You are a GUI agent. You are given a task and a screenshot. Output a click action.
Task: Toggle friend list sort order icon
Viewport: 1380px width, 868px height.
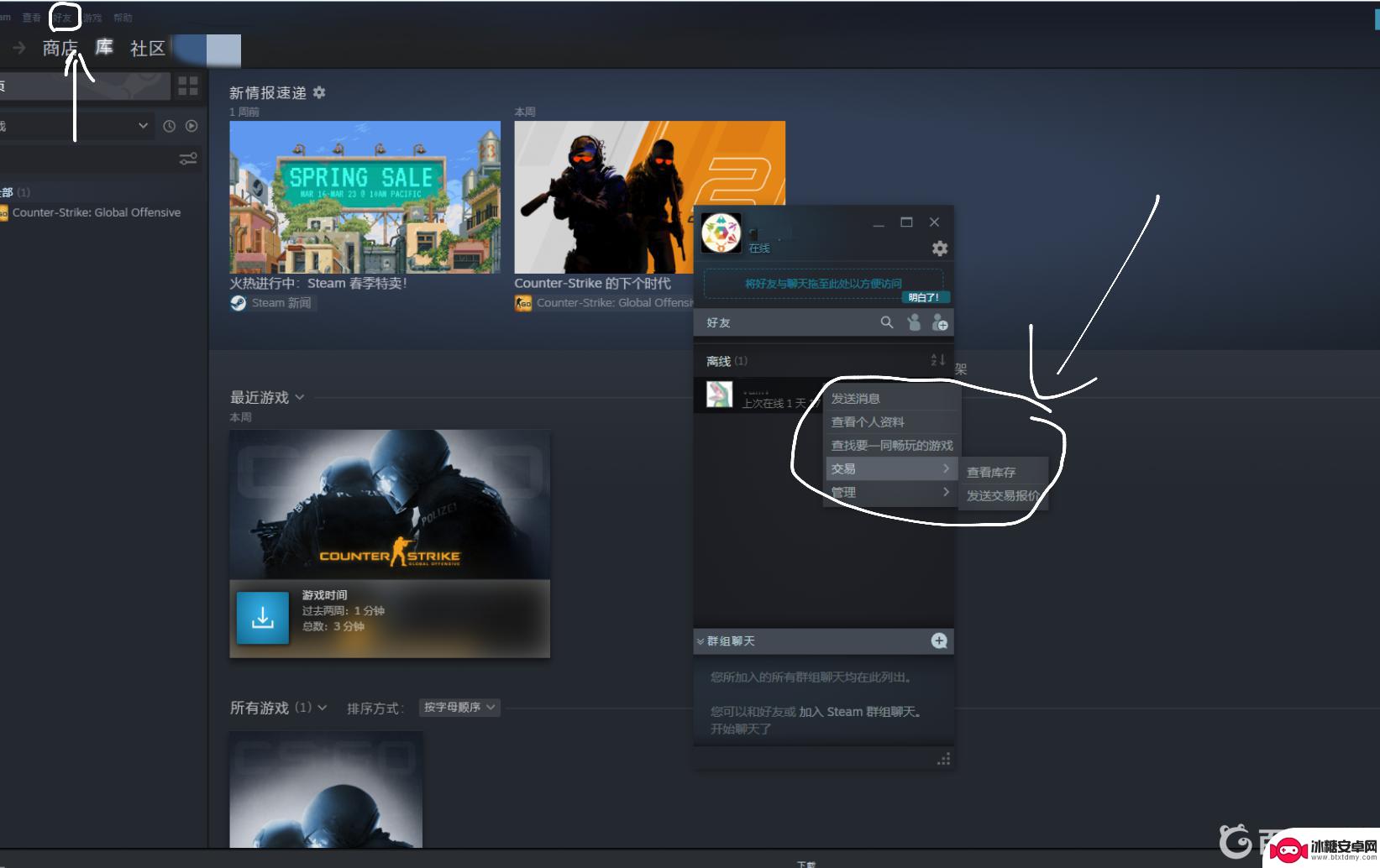(x=938, y=360)
